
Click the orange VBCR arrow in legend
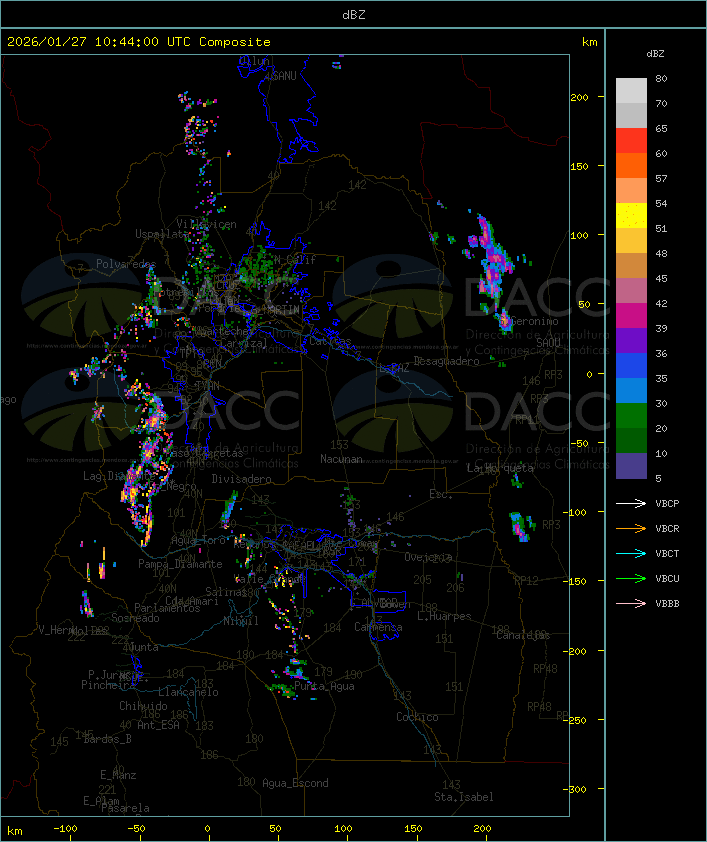point(631,528)
